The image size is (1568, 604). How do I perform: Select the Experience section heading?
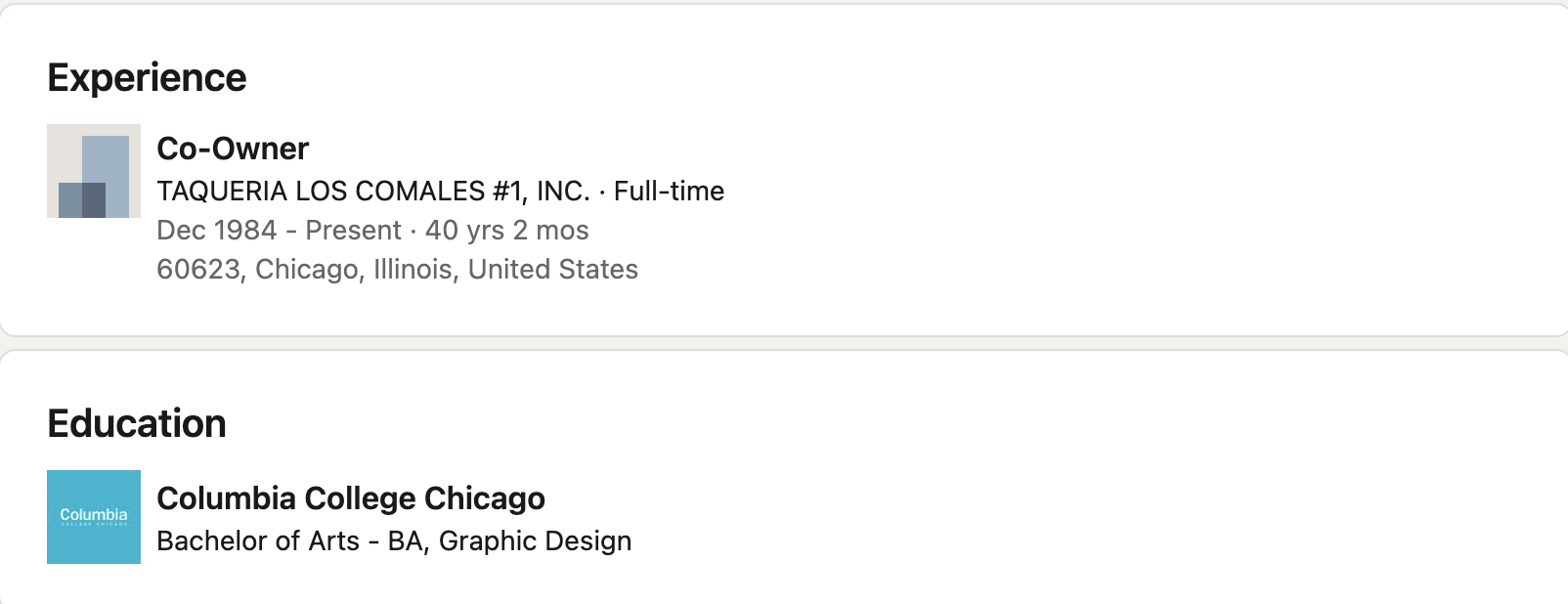[147, 77]
